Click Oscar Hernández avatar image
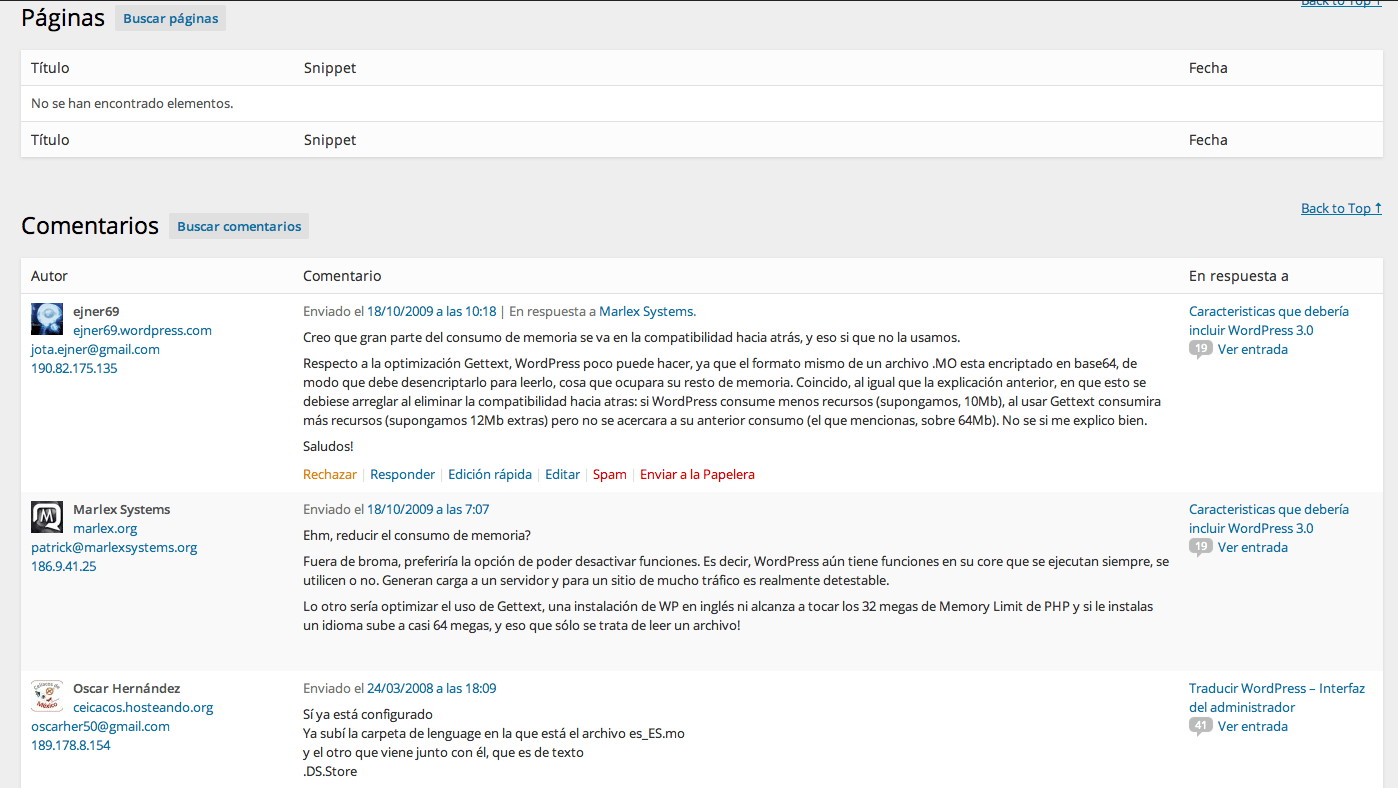This screenshot has width=1398, height=788. (47, 696)
